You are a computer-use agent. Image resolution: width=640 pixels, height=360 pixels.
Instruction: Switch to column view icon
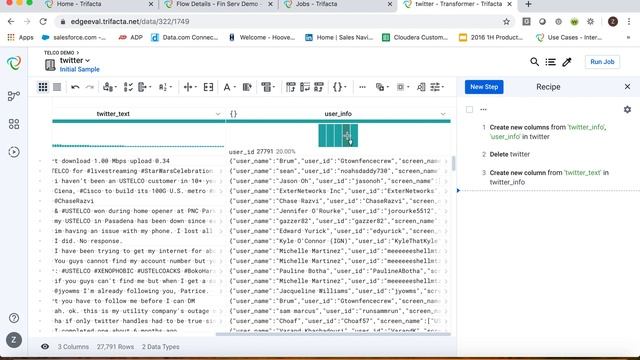(57, 87)
